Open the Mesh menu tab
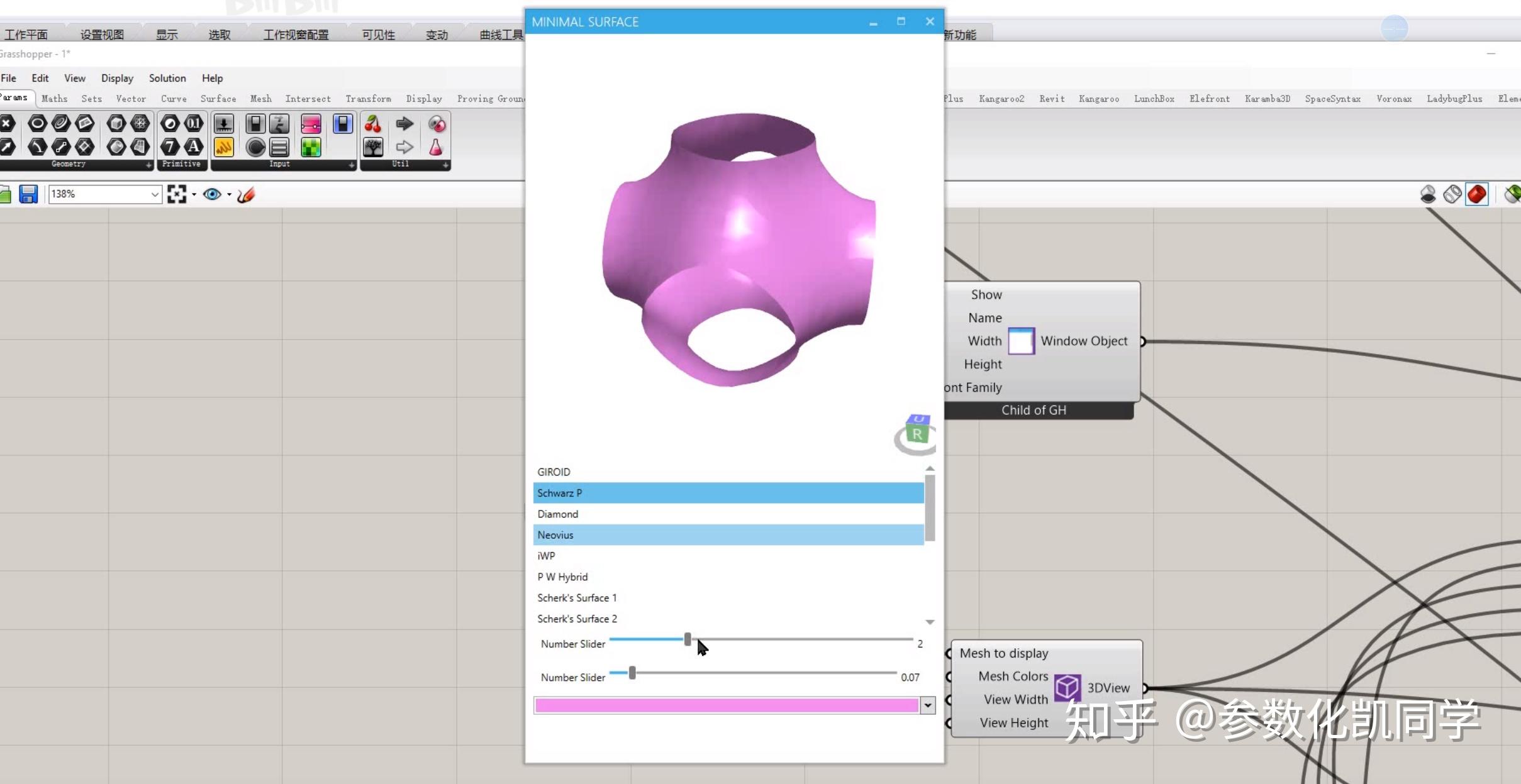1521x784 pixels. [x=261, y=99]
